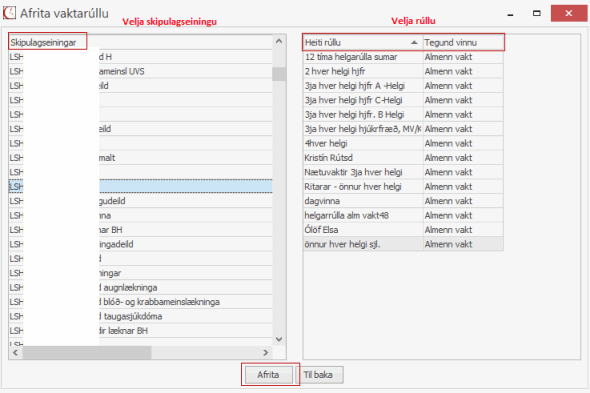The width and height of the screenshot is (590, 393).
Task: Click the Afrita button
Action: [x=268, y=375]
